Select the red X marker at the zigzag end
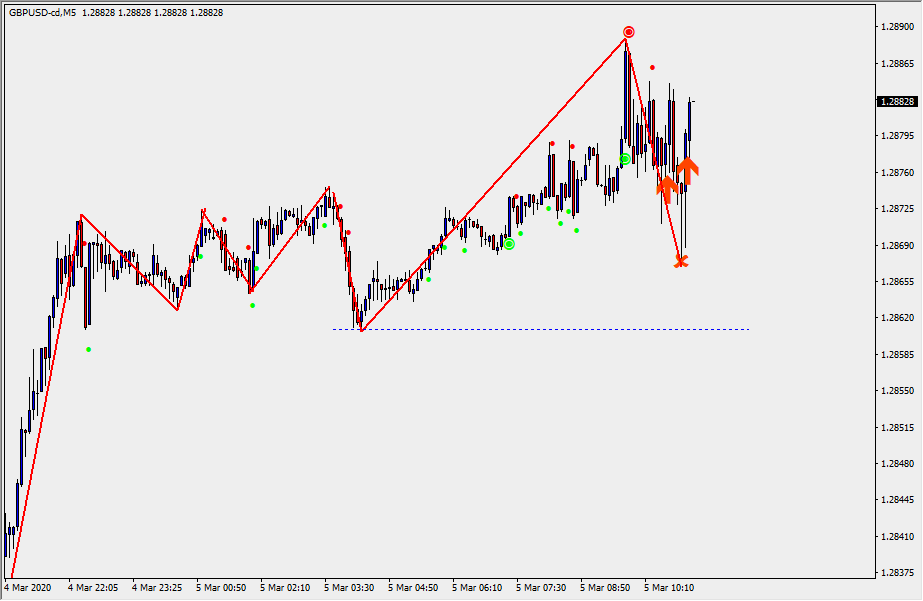This screenshot has width=923, height=601. tap(681, 262)
